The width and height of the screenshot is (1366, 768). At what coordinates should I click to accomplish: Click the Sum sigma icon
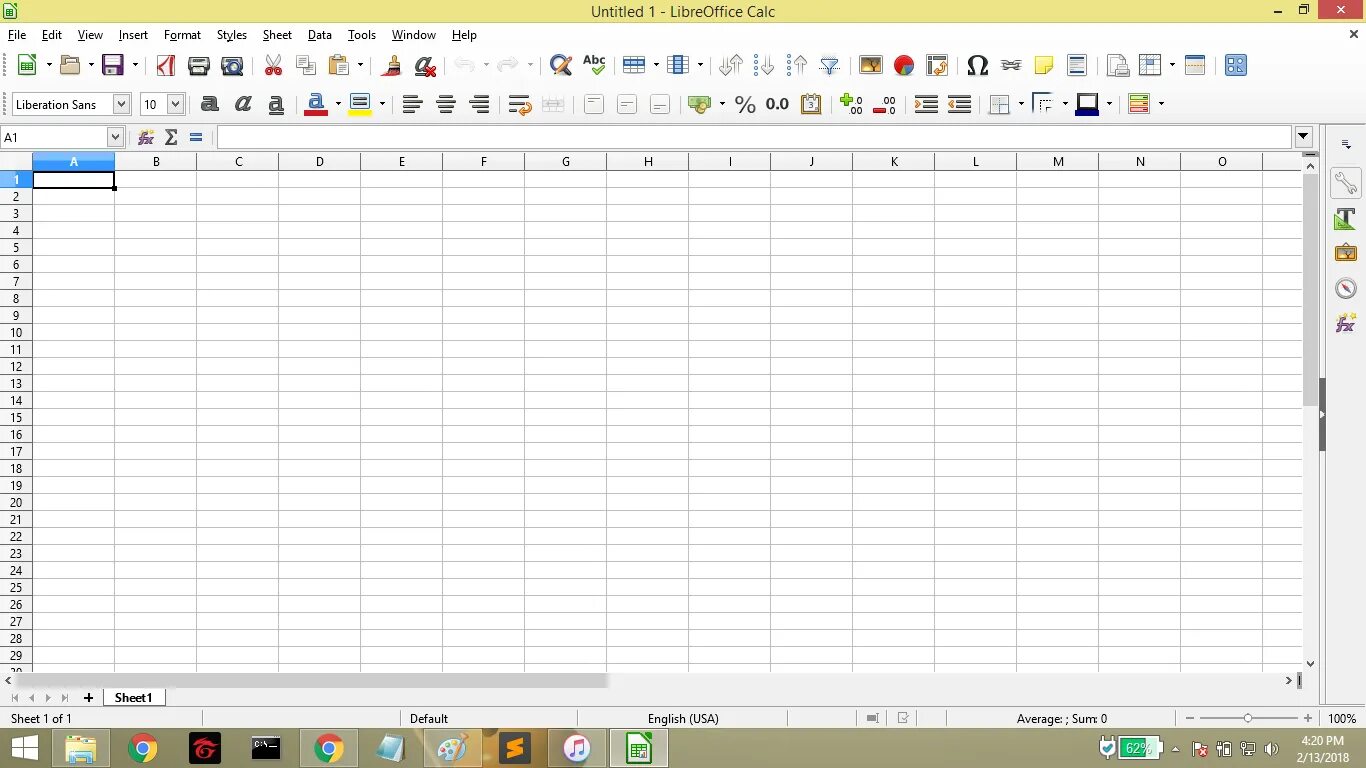pos(171,137)
